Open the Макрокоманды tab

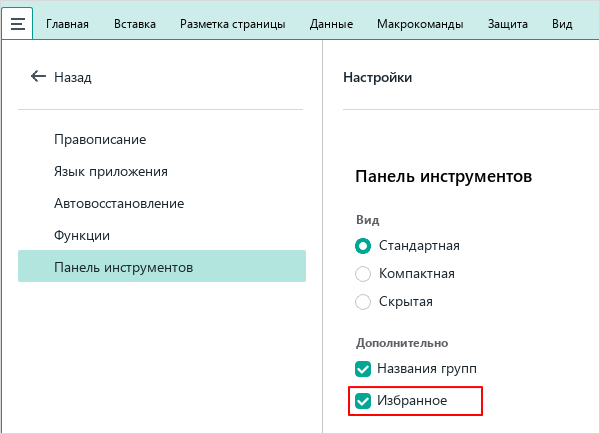420,23
